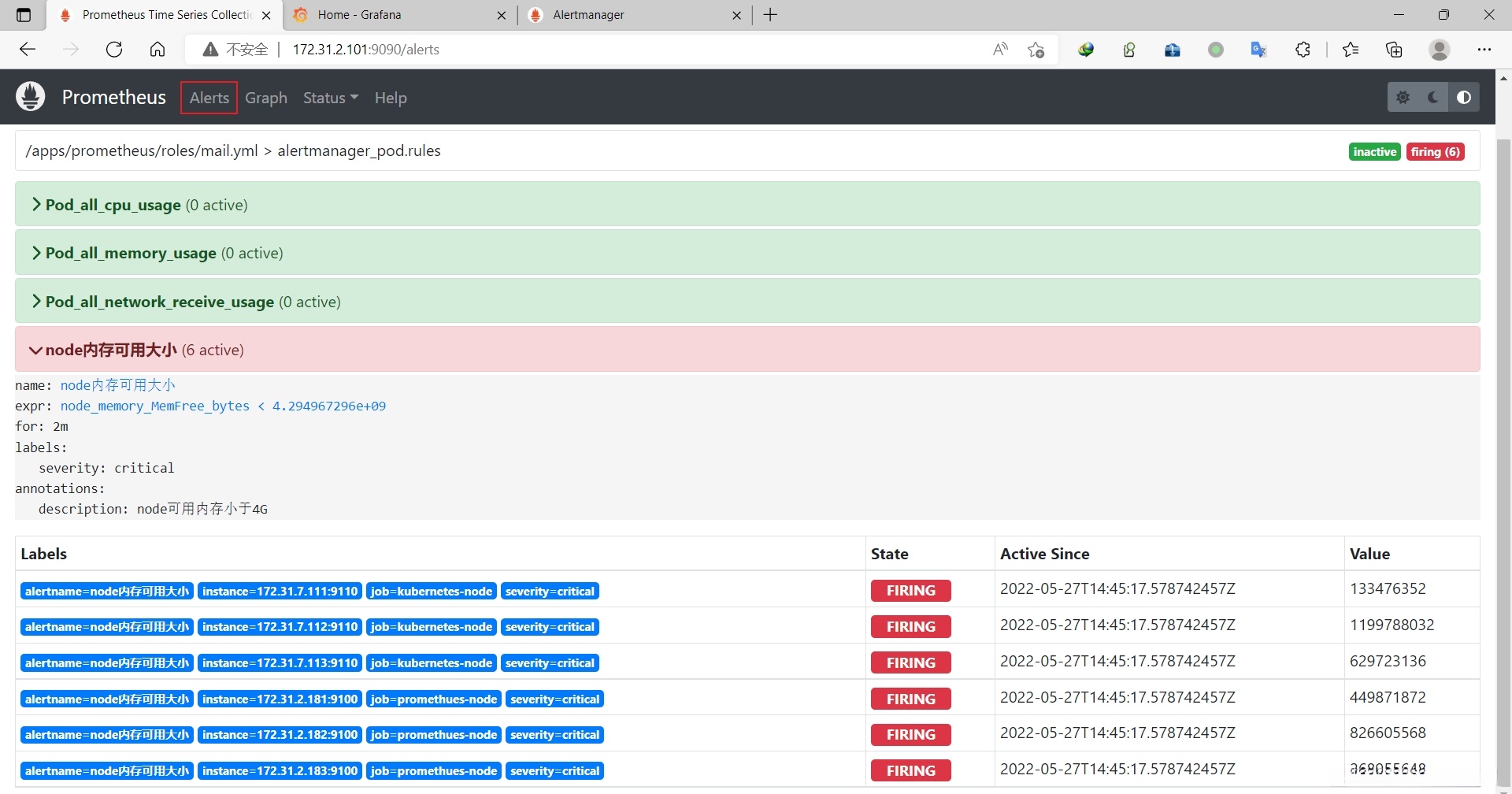The width and height of the screenshot is (1512, 794).
Task: Open the Graph page in navbar
Action: tap(266, 98)
